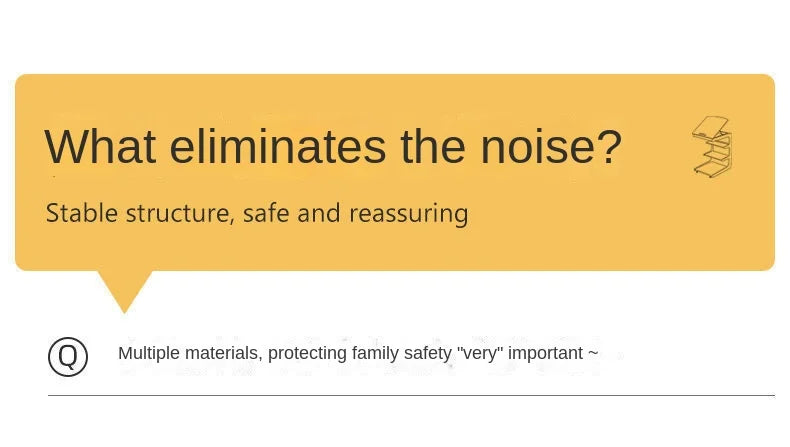Click the word "important" in question line
Viewport: 790px width, 447px height.
coord(546,353)
